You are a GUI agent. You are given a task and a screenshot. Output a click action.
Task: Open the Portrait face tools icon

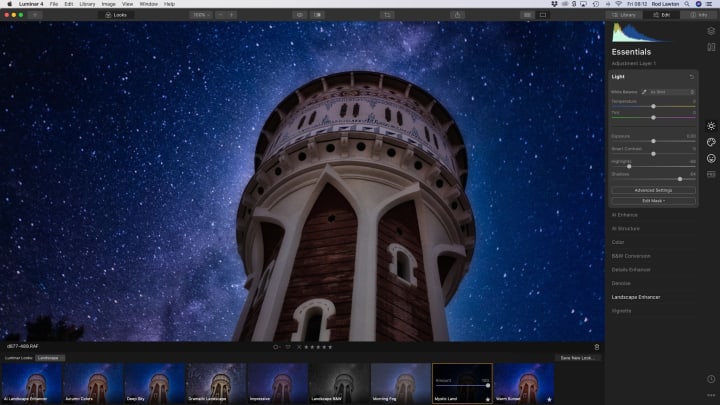[711, 158]
